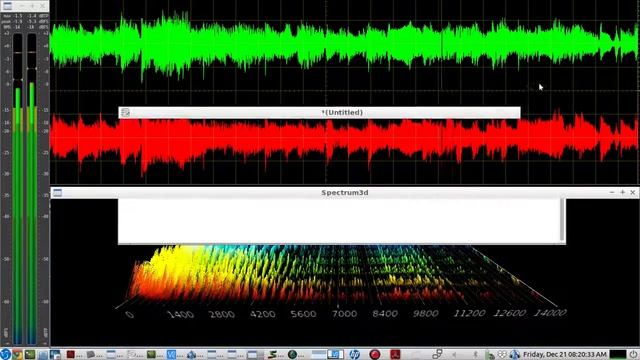Click the HP logo taskbar icon

[355, 354]
